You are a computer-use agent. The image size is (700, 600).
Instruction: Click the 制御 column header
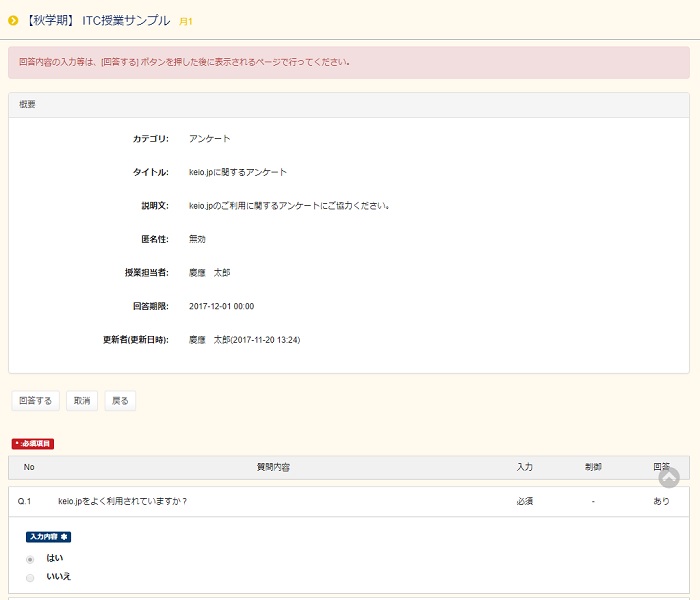point(593,467)
